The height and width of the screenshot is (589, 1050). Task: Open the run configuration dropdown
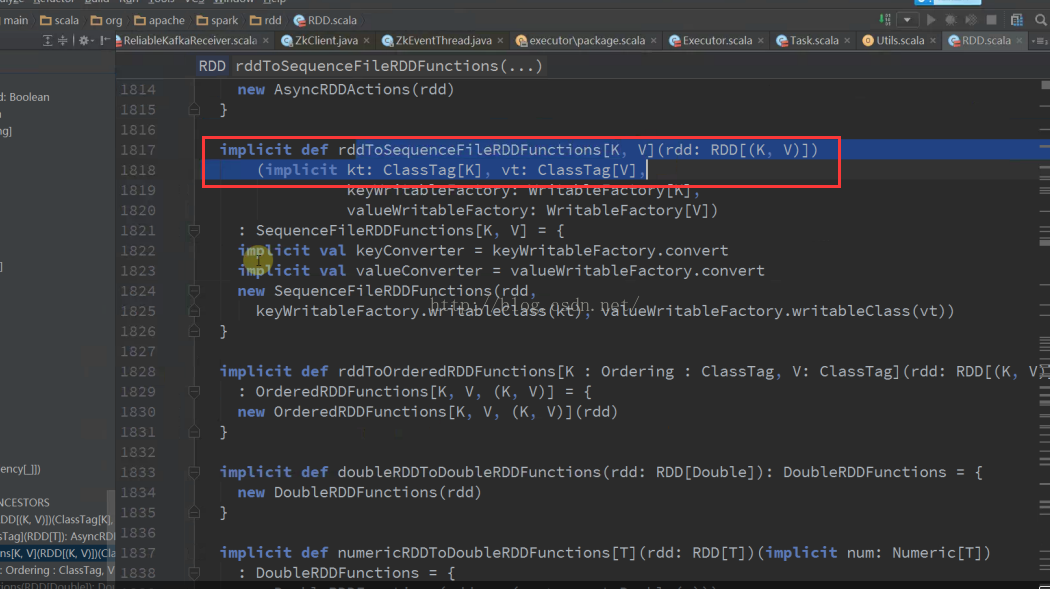(x=907, y=20)
